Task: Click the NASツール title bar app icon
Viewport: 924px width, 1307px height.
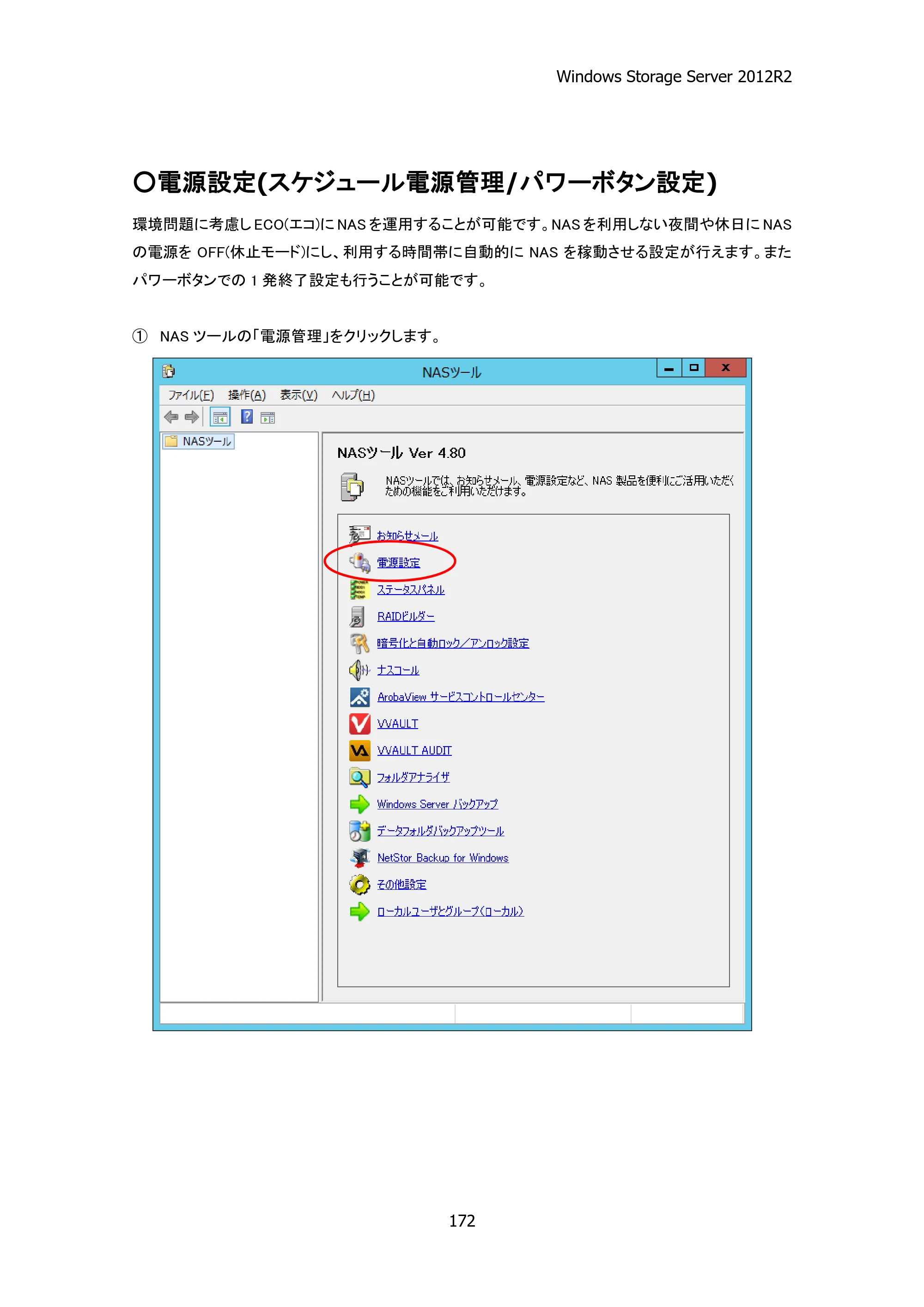Action: coord(169,371)
